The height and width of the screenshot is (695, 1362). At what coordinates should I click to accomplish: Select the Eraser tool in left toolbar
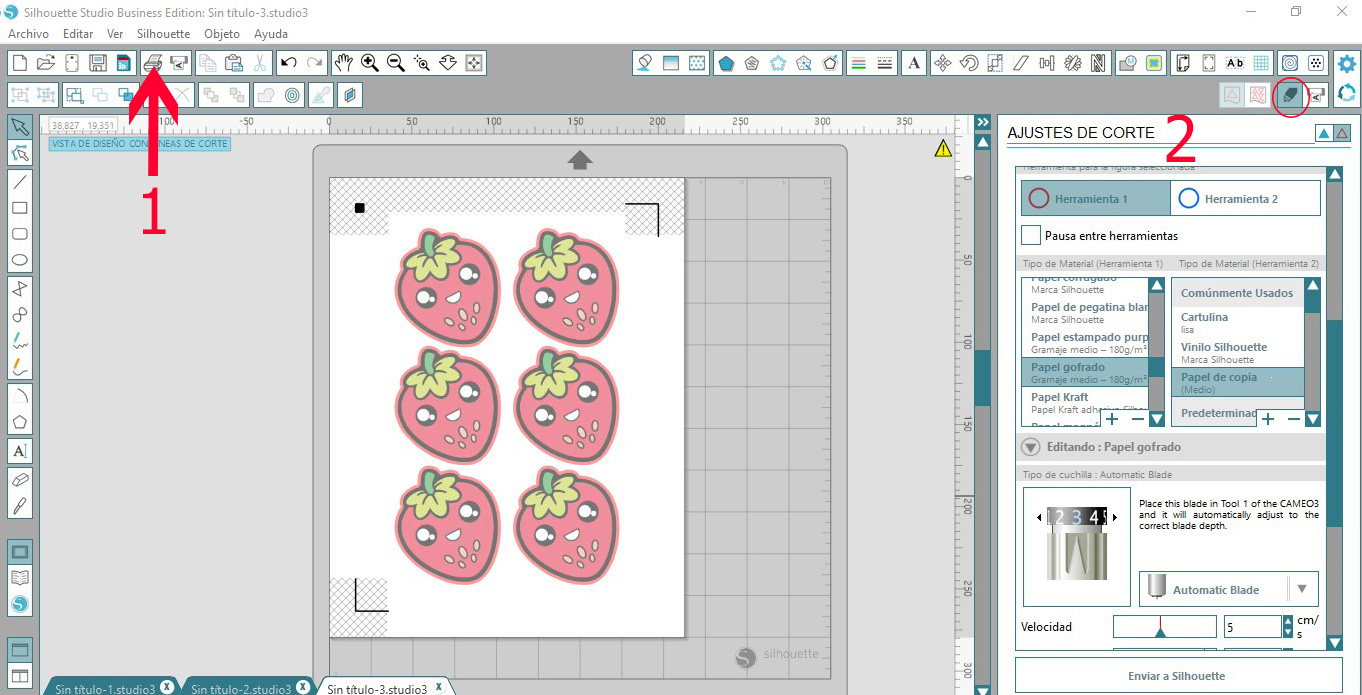[20, 479]
